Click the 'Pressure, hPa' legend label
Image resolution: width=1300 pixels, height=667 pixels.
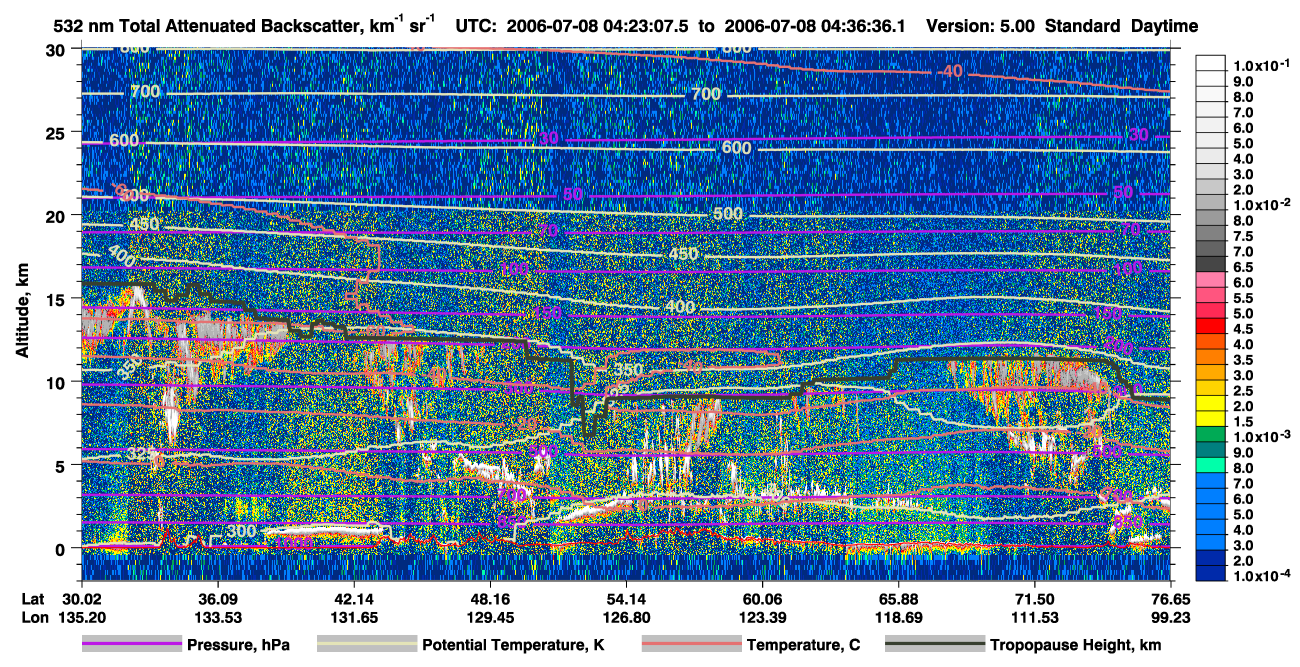240,646
